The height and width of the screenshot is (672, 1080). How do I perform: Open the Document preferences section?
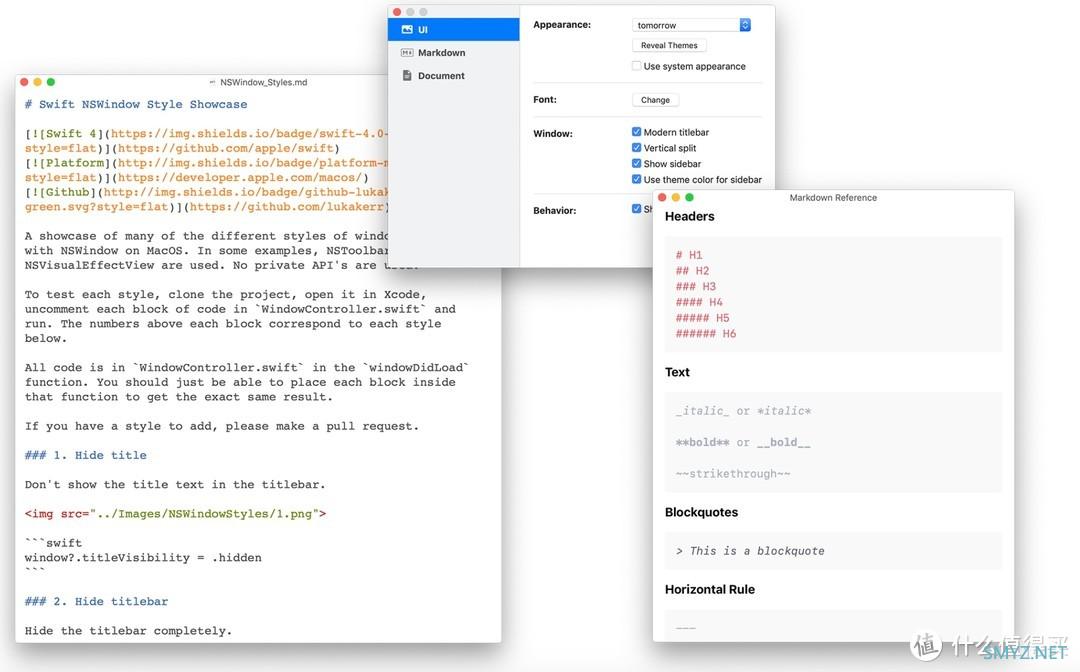[x=453, y=76]
